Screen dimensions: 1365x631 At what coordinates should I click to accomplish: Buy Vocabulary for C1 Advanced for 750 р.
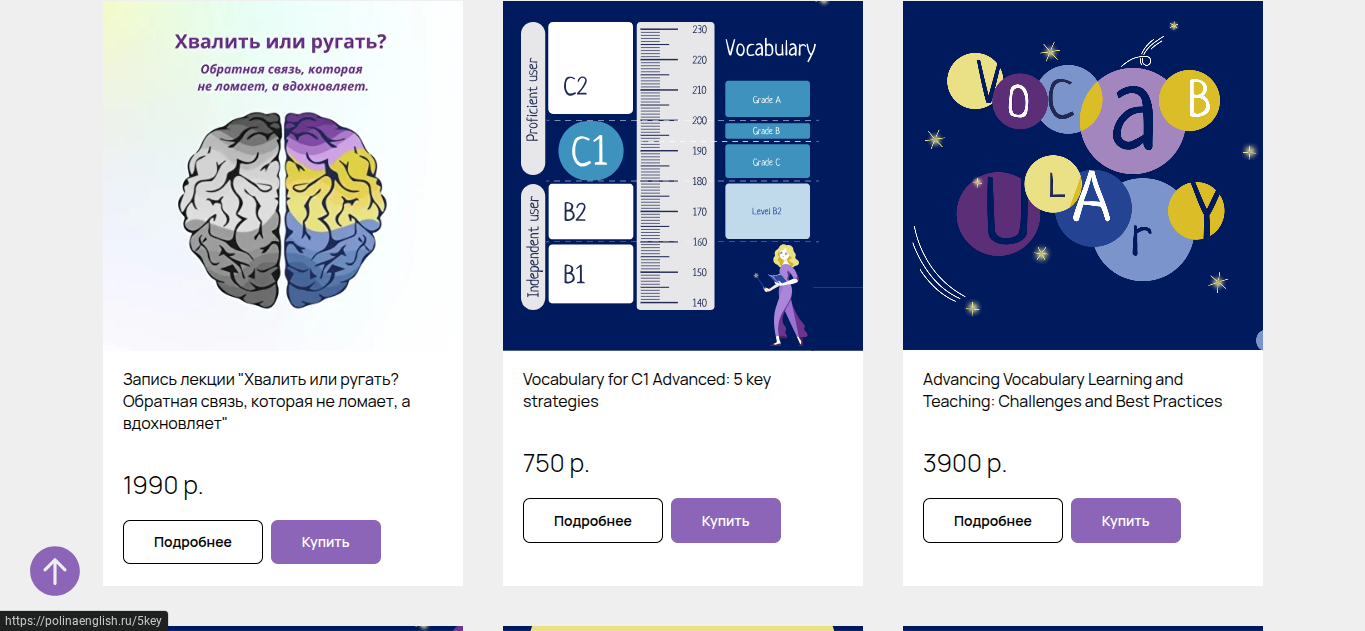(726, 521)
